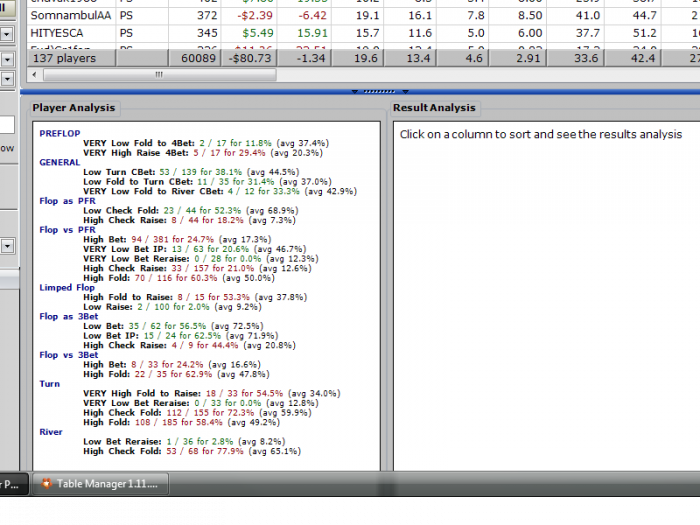Click the Table Manager icon in taskbar
Viewport: 700px width, 525px height.
pos(46,483)
